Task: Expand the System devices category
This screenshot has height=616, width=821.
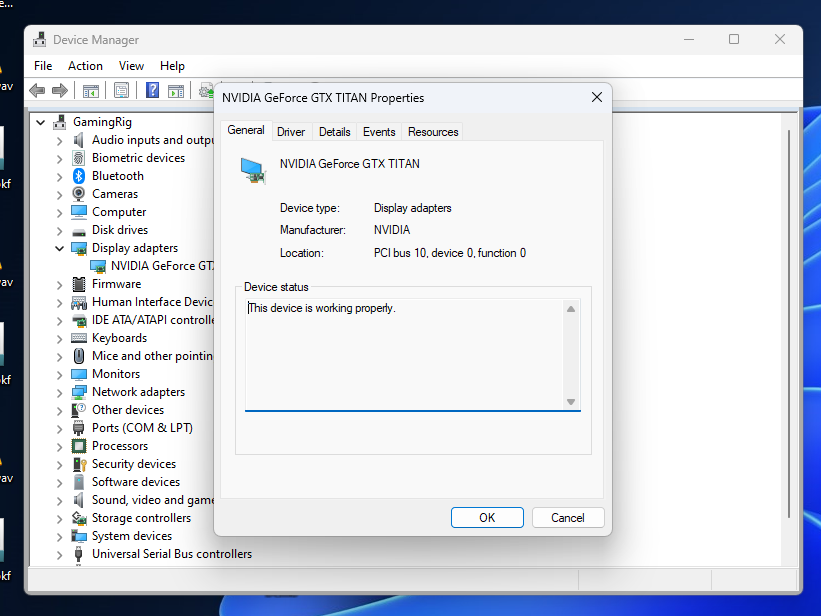Action: click(x=59, y=536)
